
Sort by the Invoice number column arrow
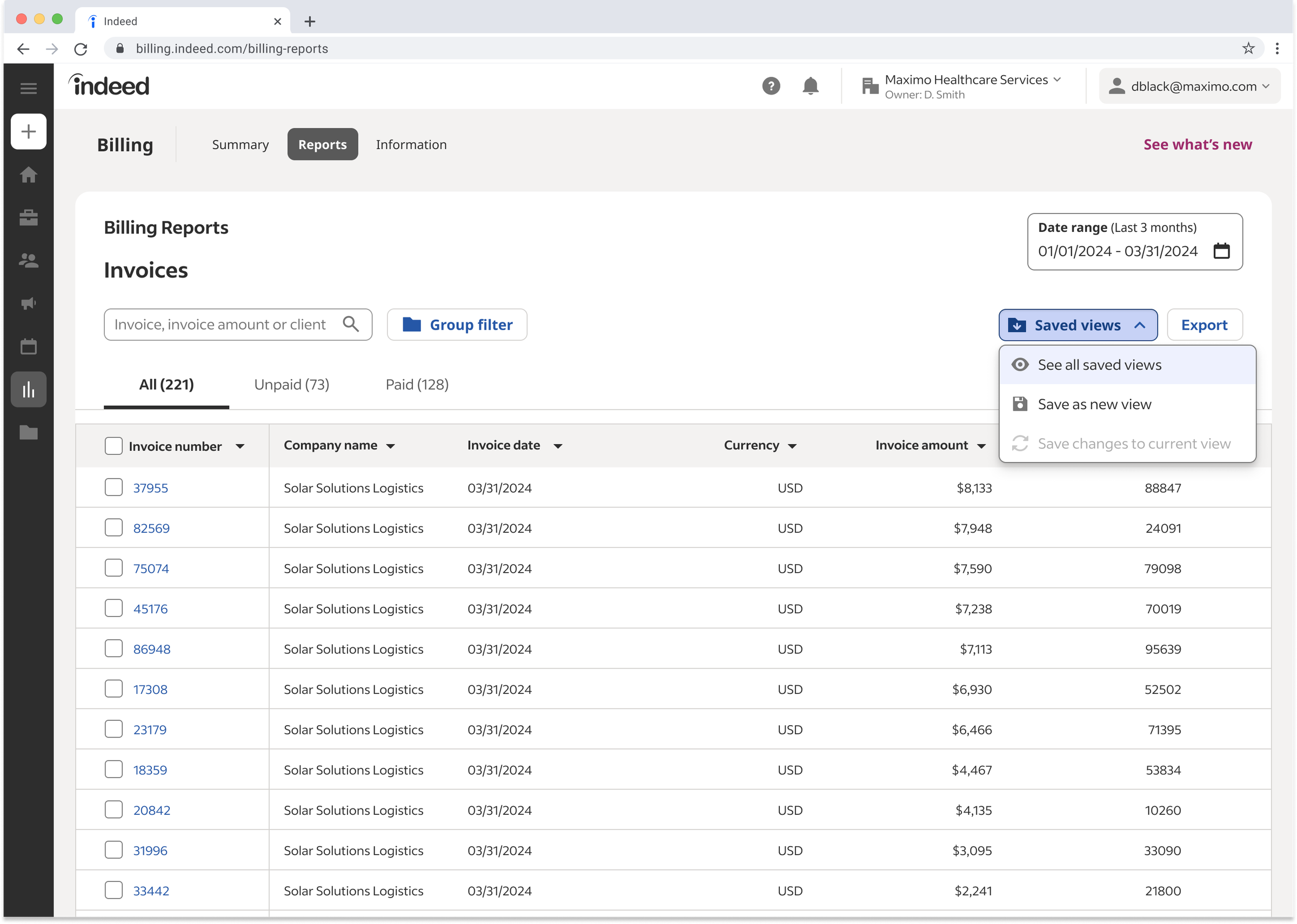tap(240, 447)
